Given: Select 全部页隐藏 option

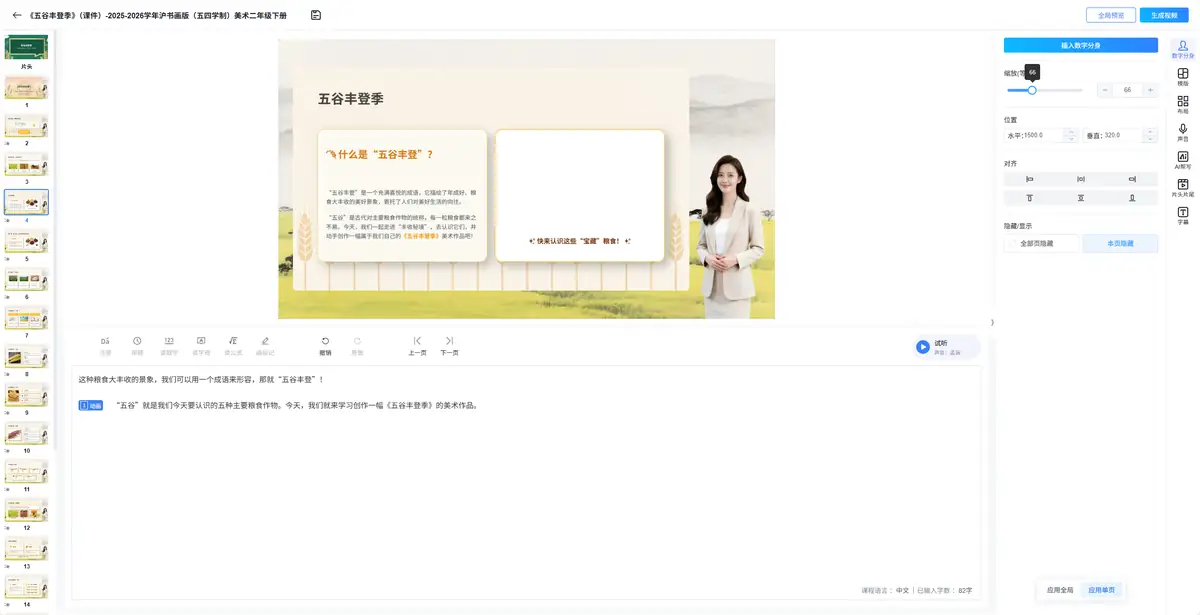Looking at the screenshot, I should (x=1041, y=243).
